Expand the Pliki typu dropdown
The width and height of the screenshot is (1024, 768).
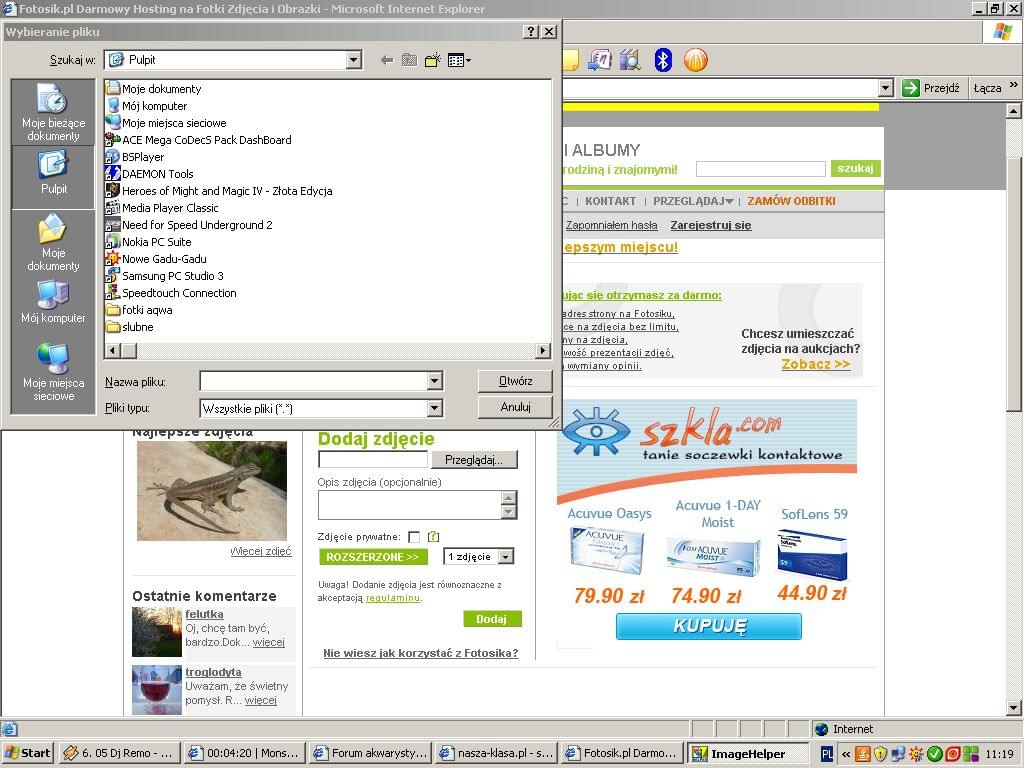pos(434,408)
